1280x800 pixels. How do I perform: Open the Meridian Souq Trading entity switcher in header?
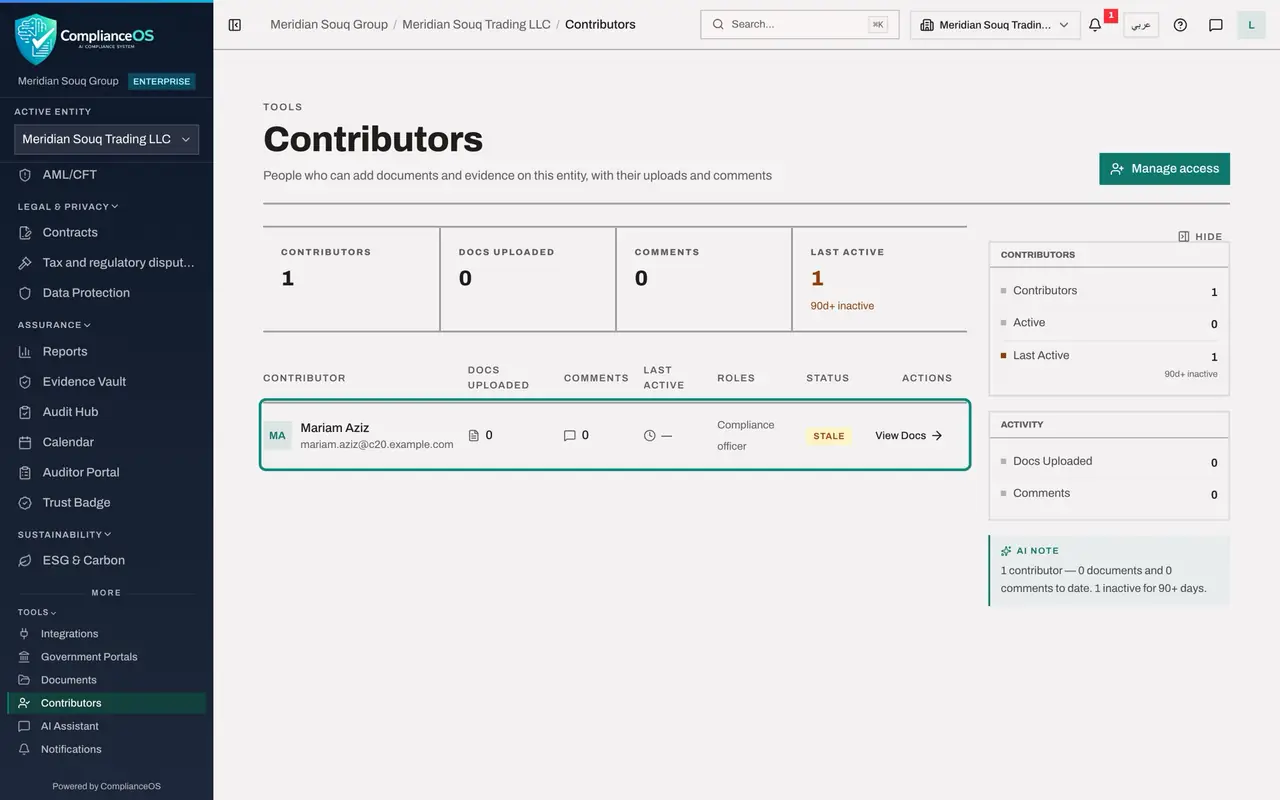pyautogui.click(x=995, y=25)
